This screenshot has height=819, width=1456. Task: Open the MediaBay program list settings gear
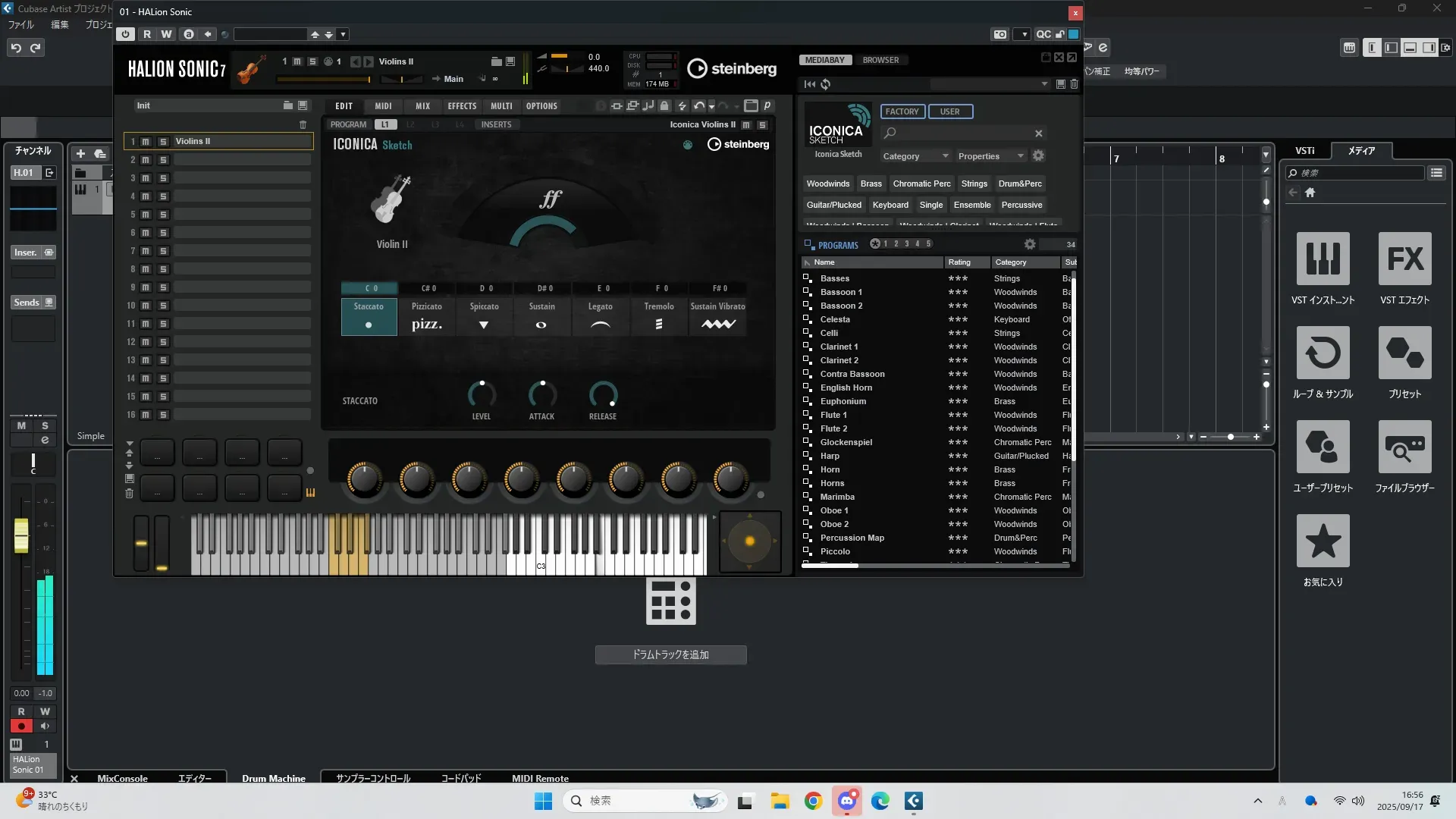pos(1029,244)
